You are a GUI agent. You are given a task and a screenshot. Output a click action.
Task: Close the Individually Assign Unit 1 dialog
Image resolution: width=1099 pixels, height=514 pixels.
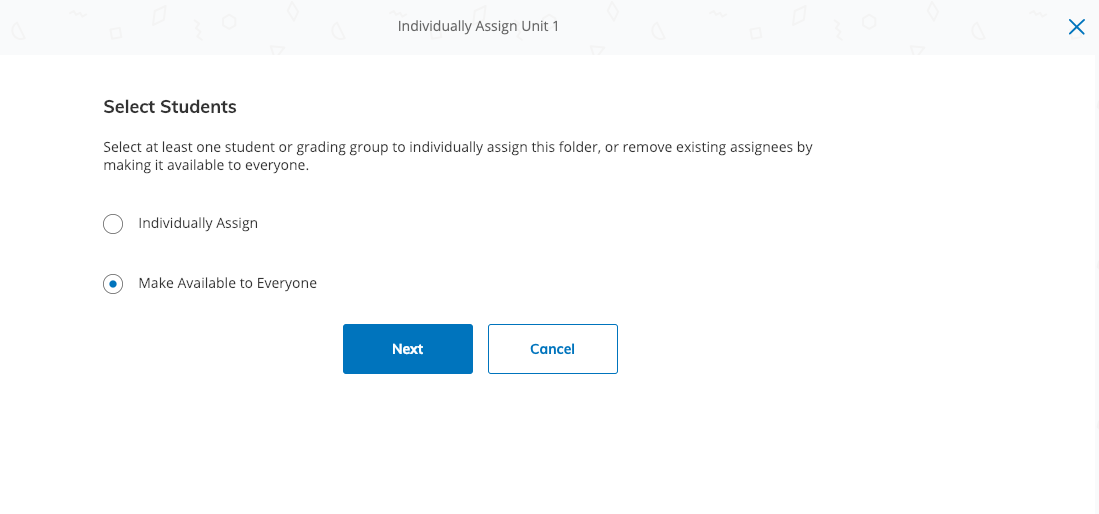(1076, 27)
